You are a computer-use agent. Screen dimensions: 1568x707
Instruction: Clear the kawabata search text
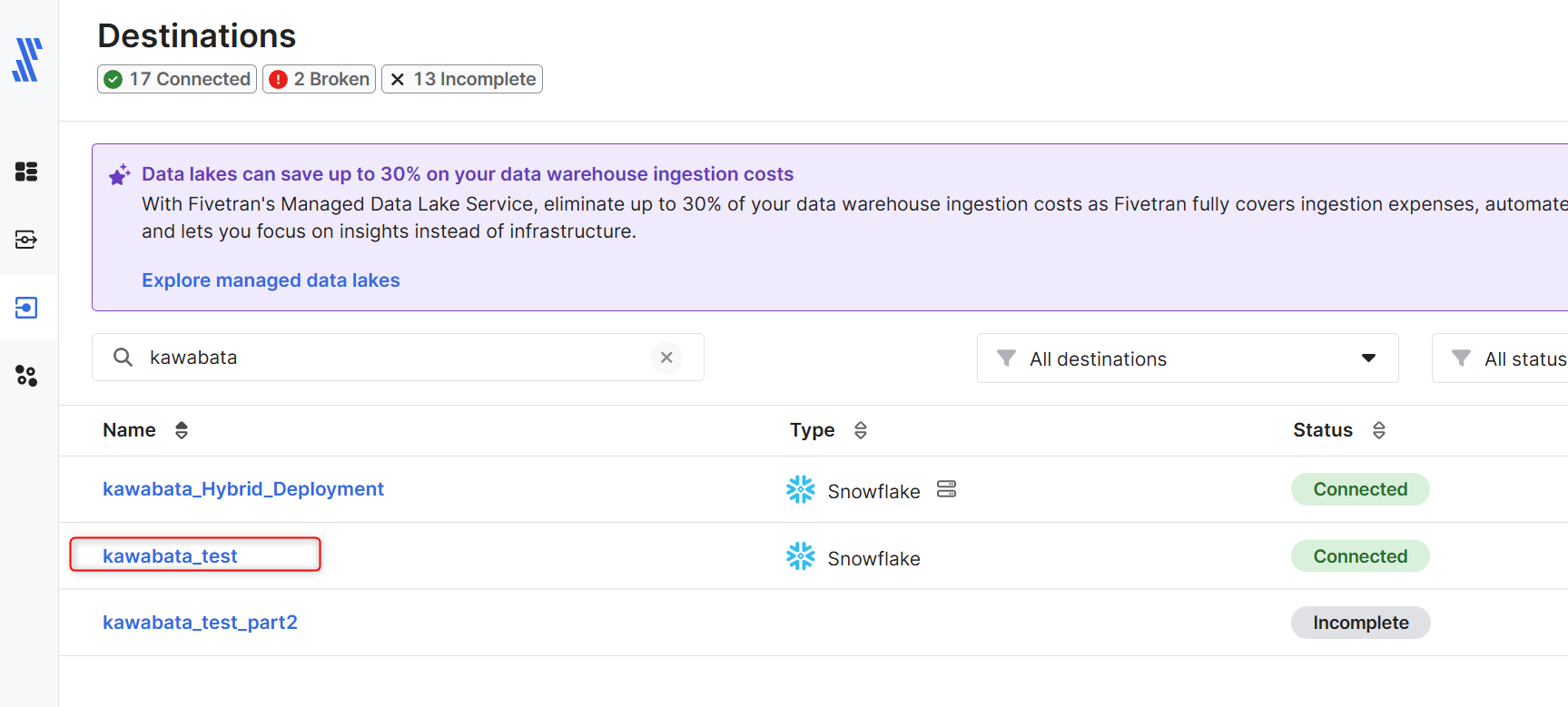[x=666, y=358]
